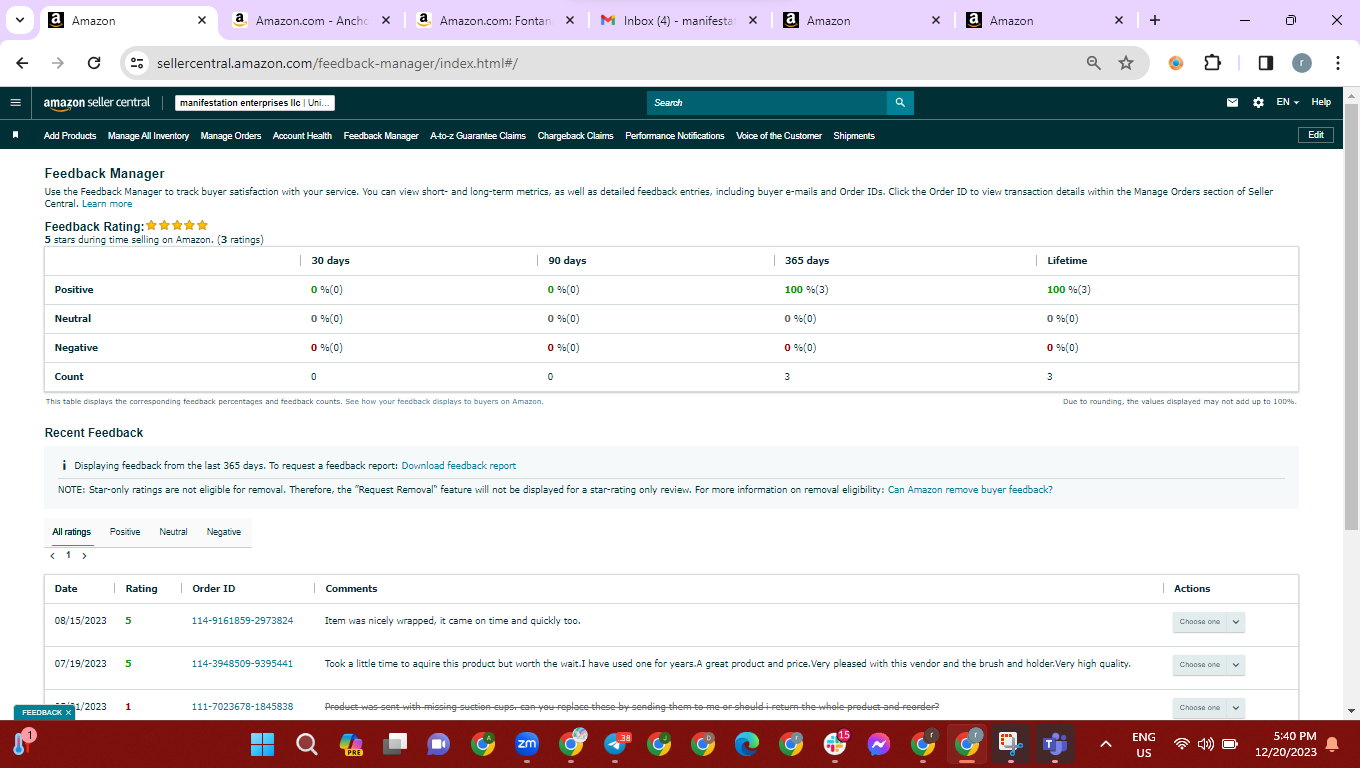Viewport: 1360px width, 768px height.
Task: Open the tab search dropdown in Chrome
Action: click(20, 20)
